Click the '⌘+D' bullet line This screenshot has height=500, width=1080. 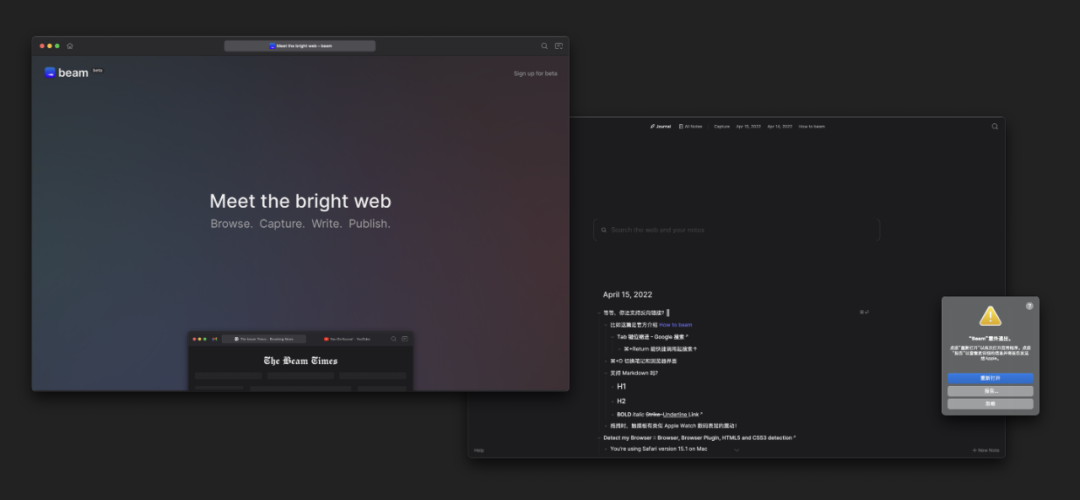(x=643, y=361)
